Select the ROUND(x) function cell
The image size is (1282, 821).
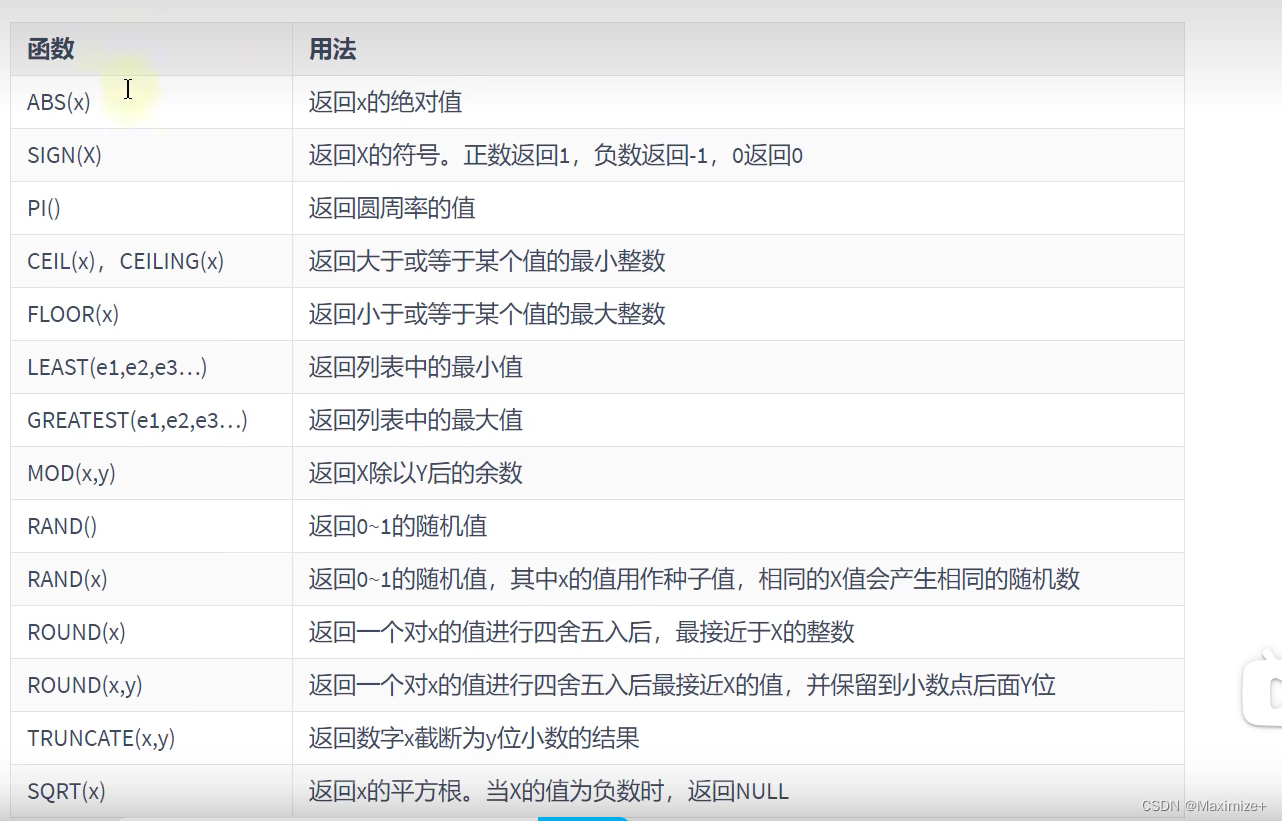pyautogui.click(x=151, y=632)
